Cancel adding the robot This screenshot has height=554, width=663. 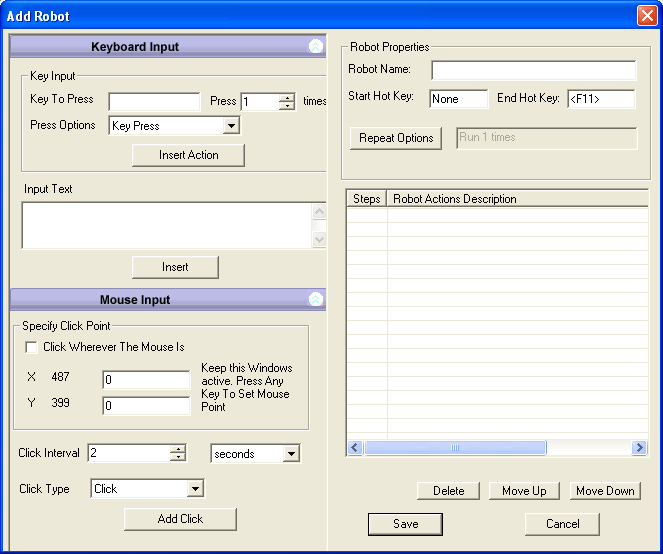(x=562, y=524)
